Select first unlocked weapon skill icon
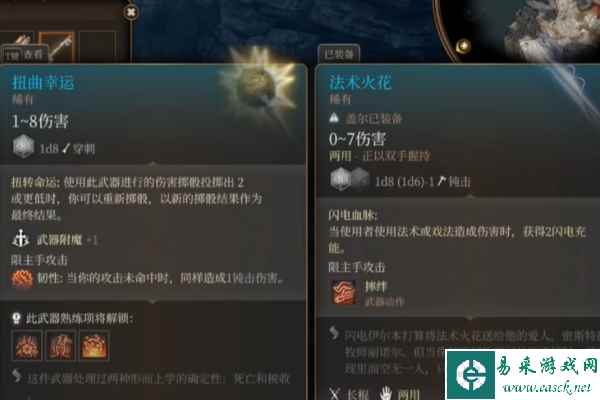This screenshot has width=600, height=400. 27,346
